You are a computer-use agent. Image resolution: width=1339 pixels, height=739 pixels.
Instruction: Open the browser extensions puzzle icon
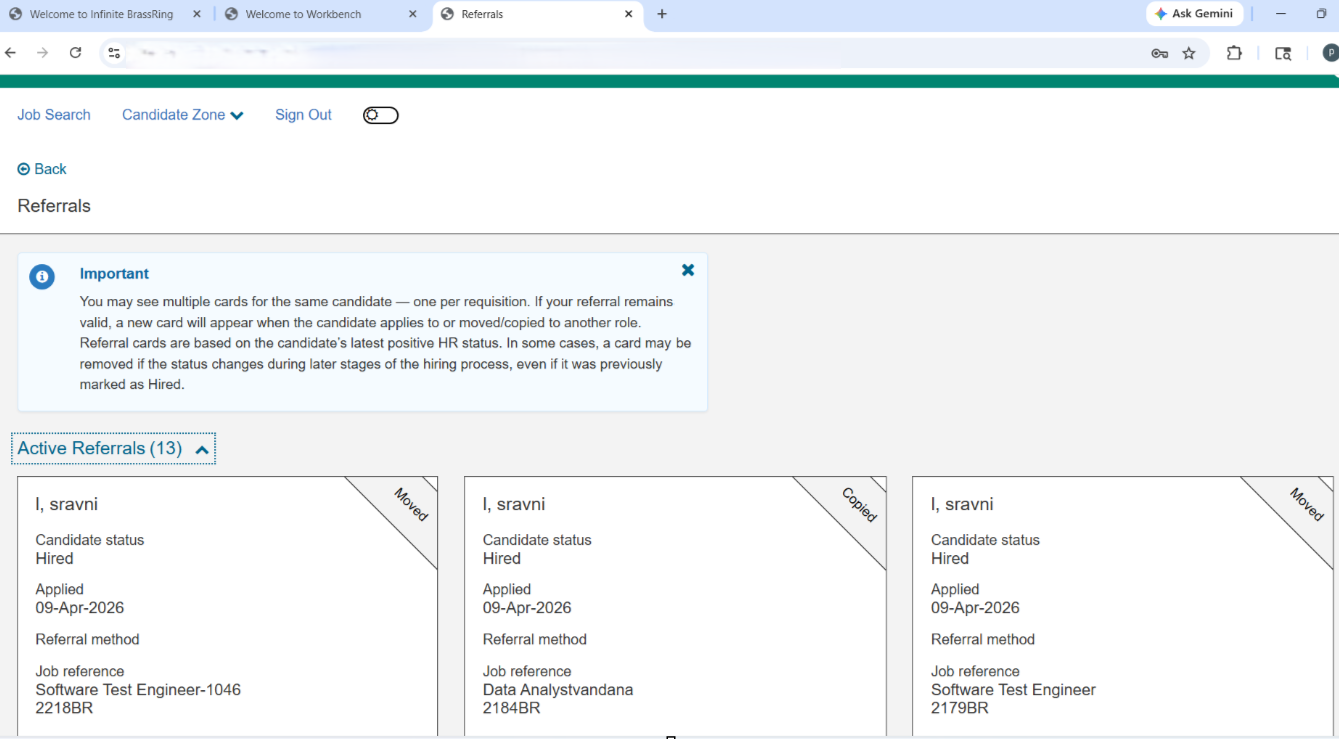(x=1234, y=53)
